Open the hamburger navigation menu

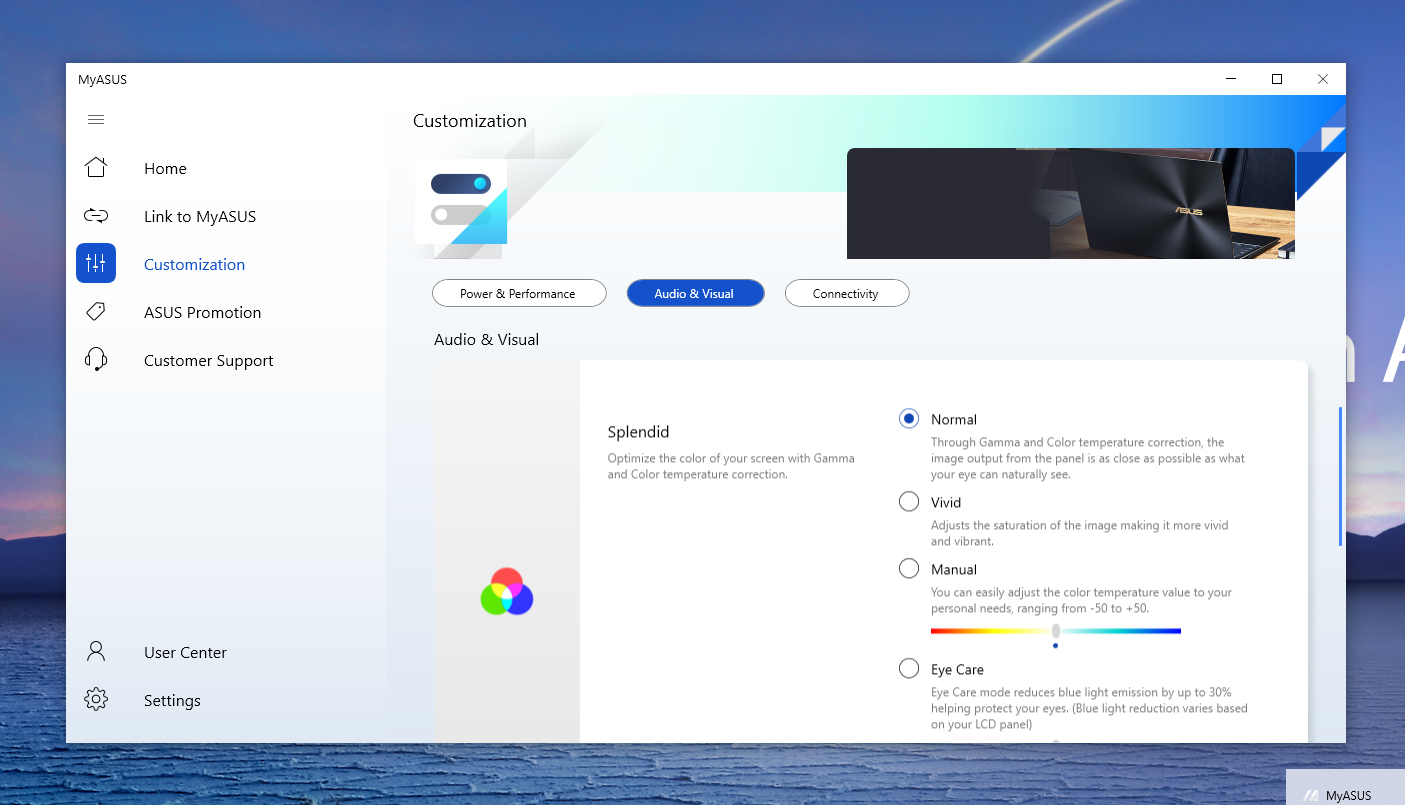click(96, 120)
